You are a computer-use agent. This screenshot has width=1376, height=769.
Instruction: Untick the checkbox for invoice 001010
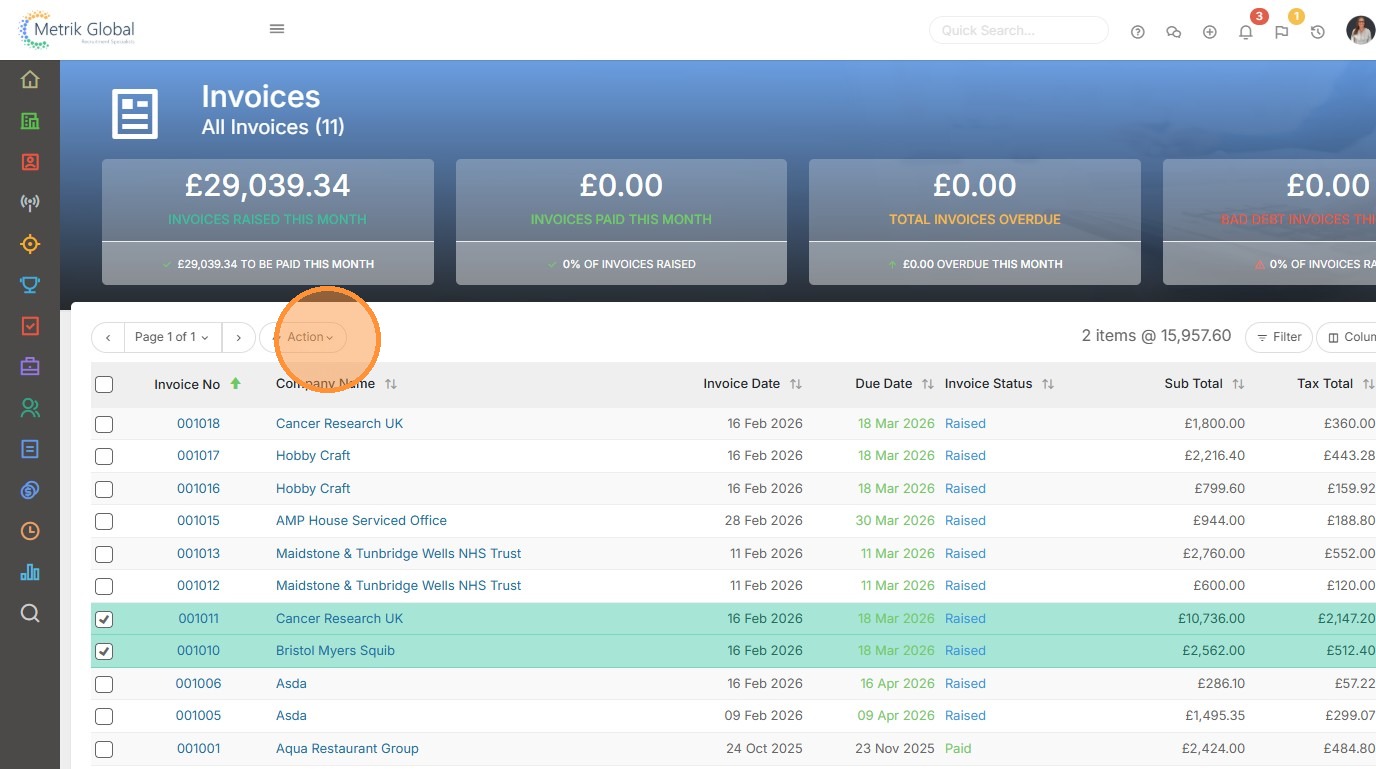click(104, 651)
